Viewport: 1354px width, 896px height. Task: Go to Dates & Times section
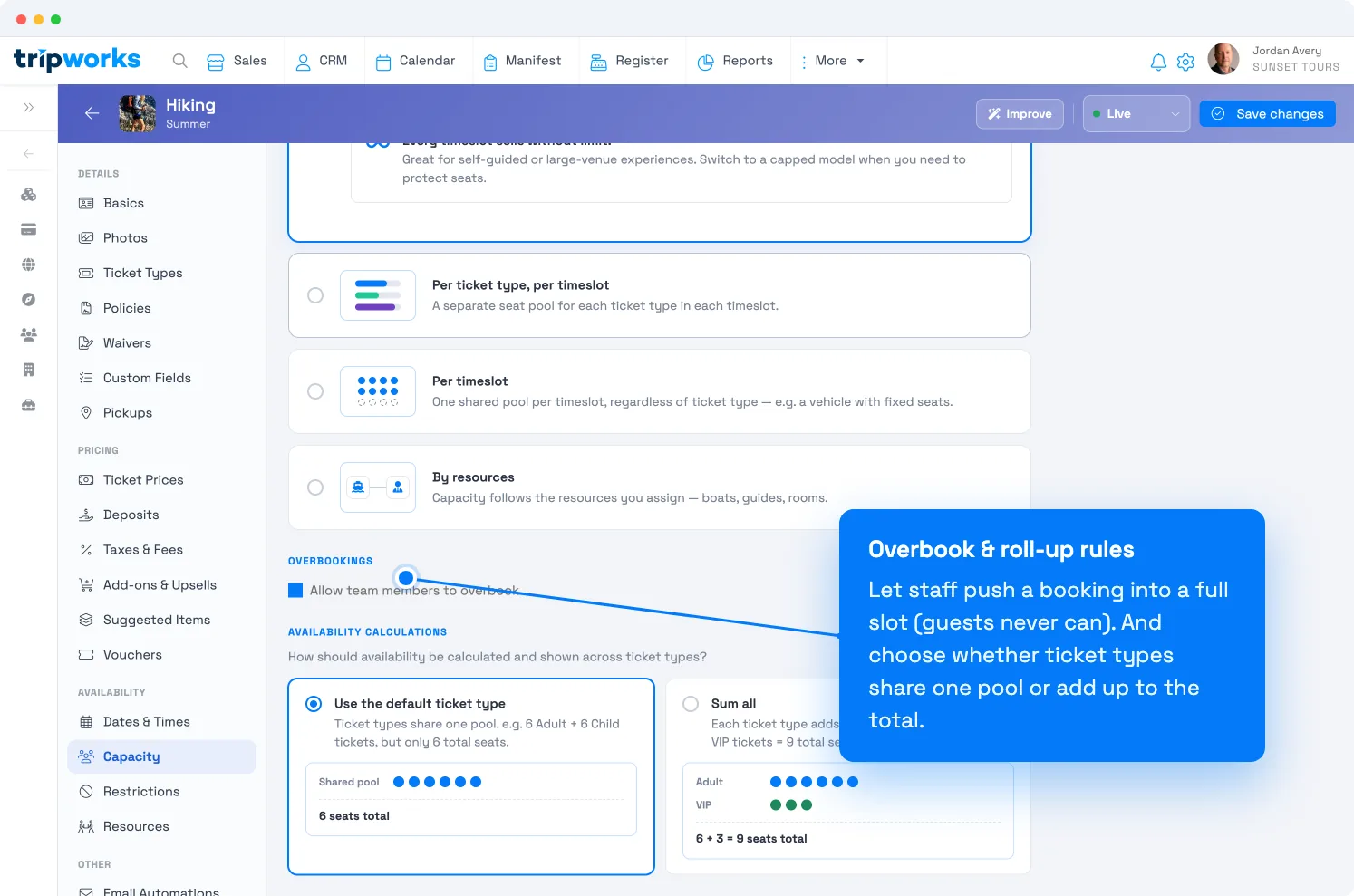(161, 722)
